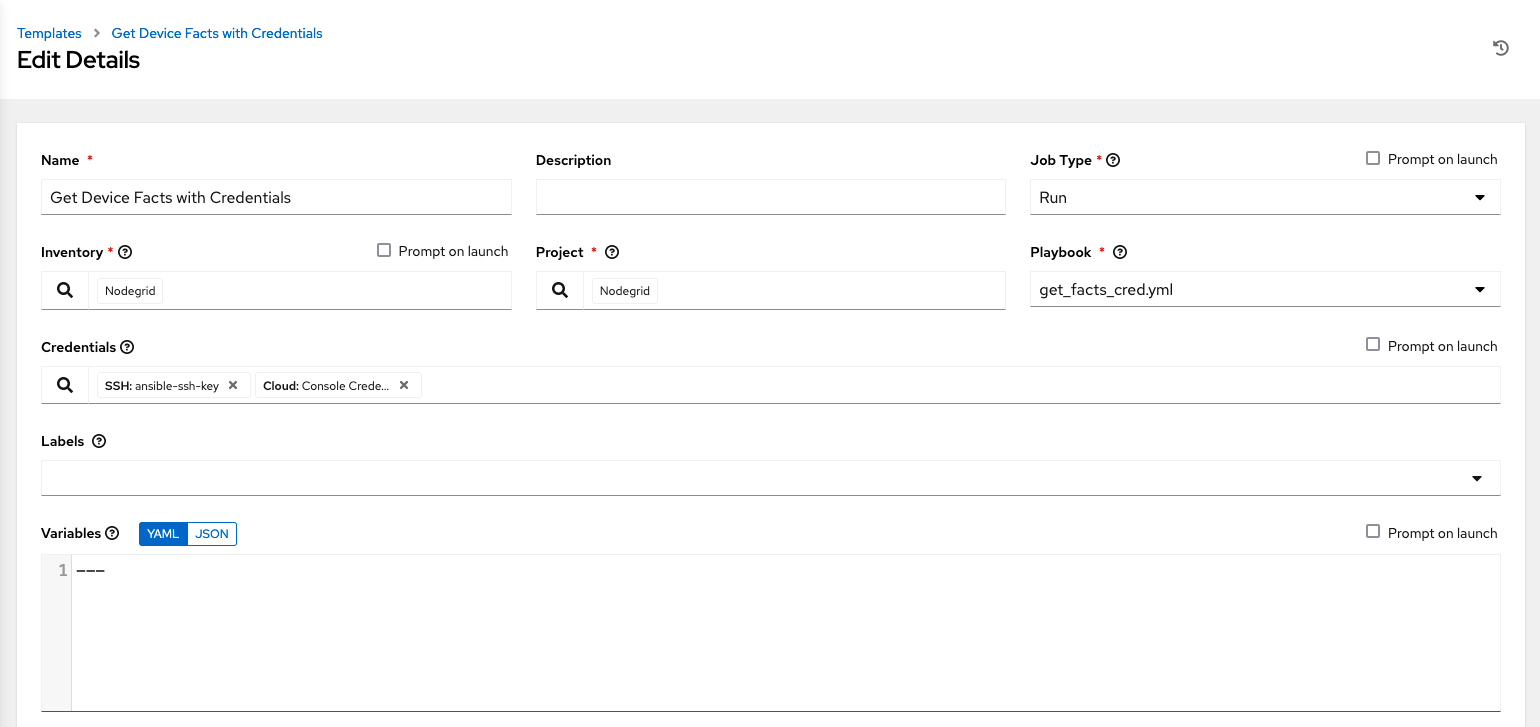The width and height of the screenshot is (1540, 727).
Task: Click into the Variables code editor
Action: click(x=785, y=633)
